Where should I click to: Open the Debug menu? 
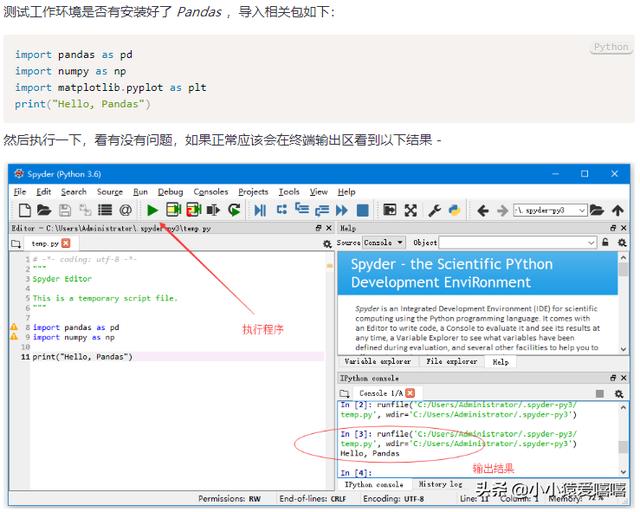point(171,192)
